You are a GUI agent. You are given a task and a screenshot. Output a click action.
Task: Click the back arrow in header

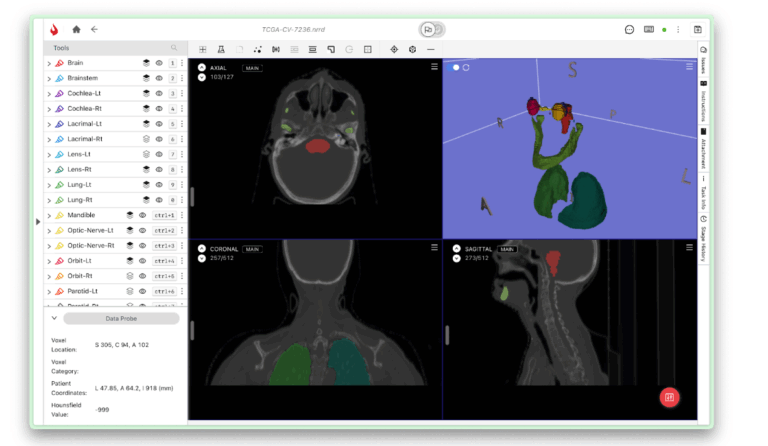(x=95, y=29)
